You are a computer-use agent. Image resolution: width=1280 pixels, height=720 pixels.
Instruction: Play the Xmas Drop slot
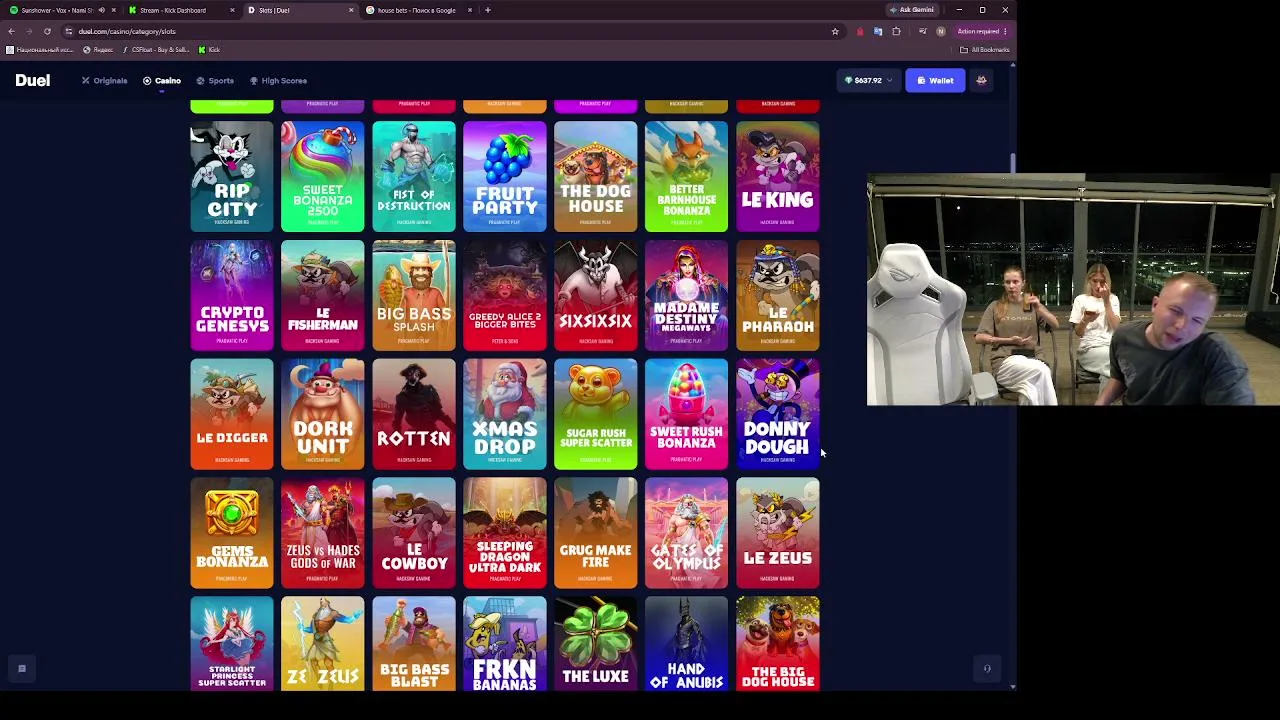point(505,414)
